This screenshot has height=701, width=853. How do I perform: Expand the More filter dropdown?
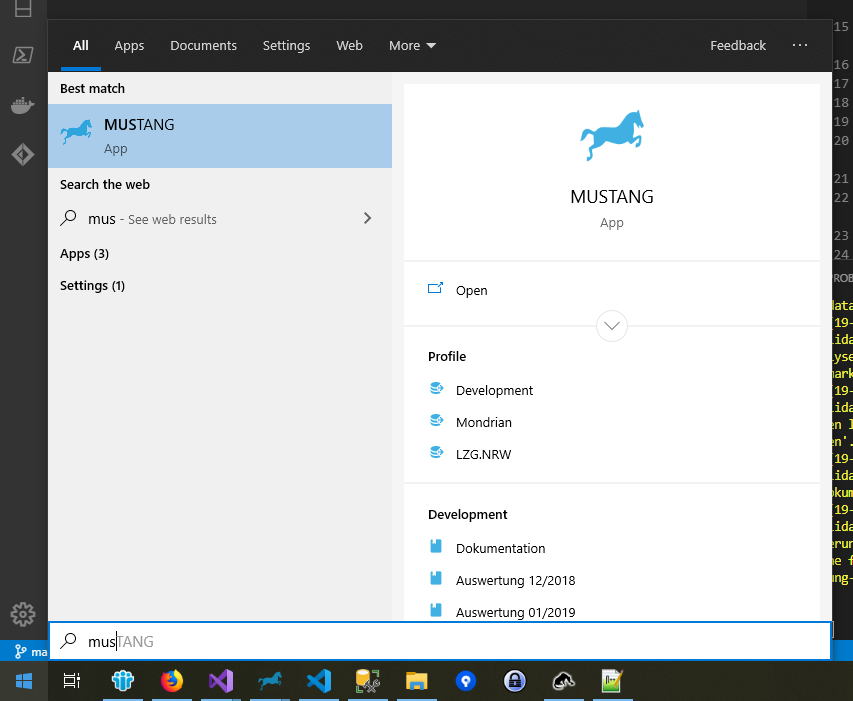pyautogui.click(x=412, y=46)
